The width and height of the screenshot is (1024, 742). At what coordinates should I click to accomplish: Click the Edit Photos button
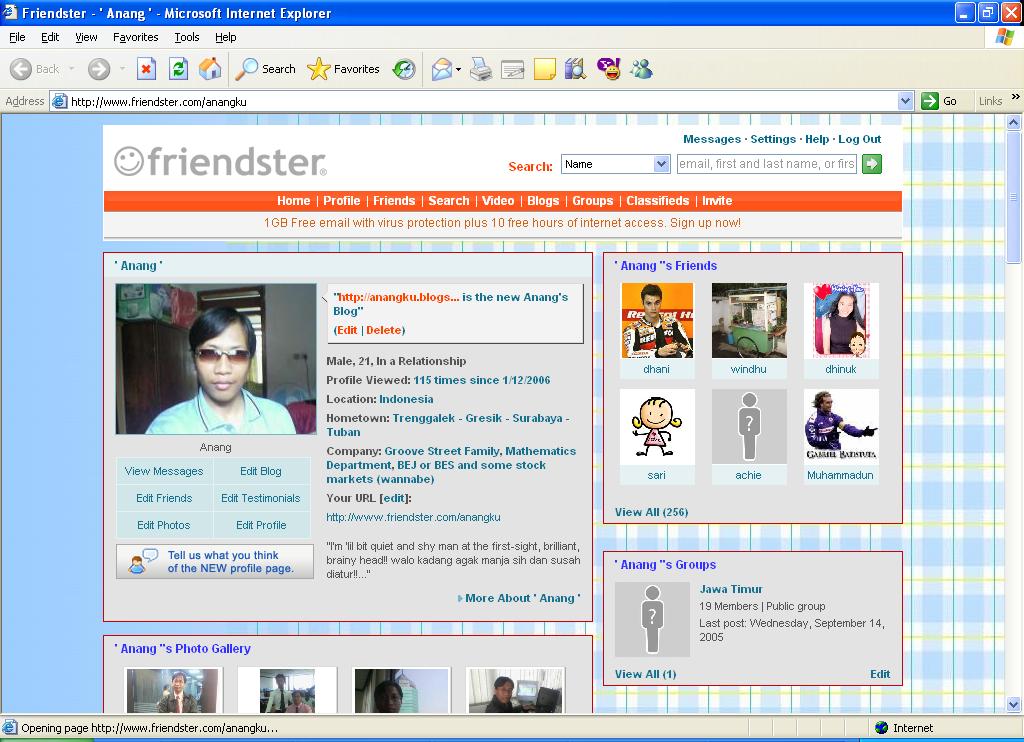(164, 525)
